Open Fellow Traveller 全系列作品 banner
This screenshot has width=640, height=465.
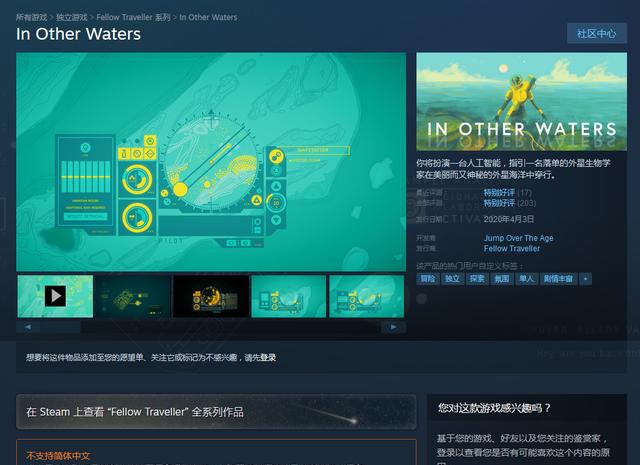[216, 412]
